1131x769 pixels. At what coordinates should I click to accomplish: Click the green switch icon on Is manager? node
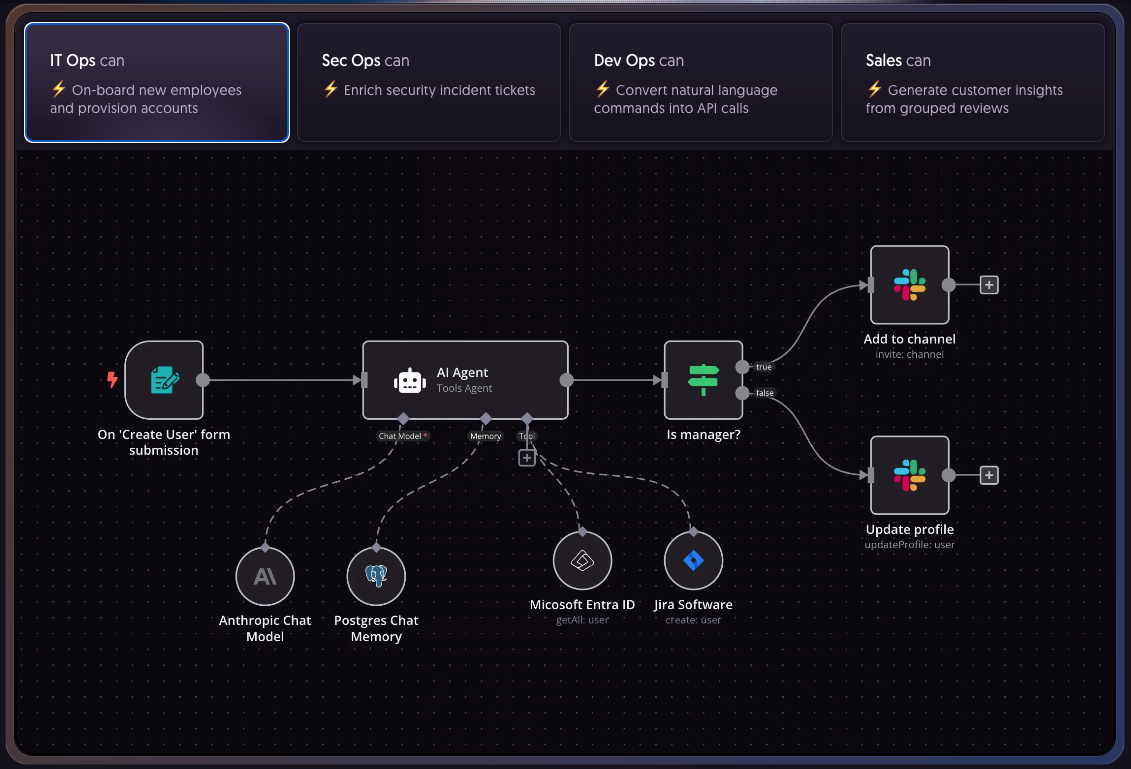pos(703,380)
